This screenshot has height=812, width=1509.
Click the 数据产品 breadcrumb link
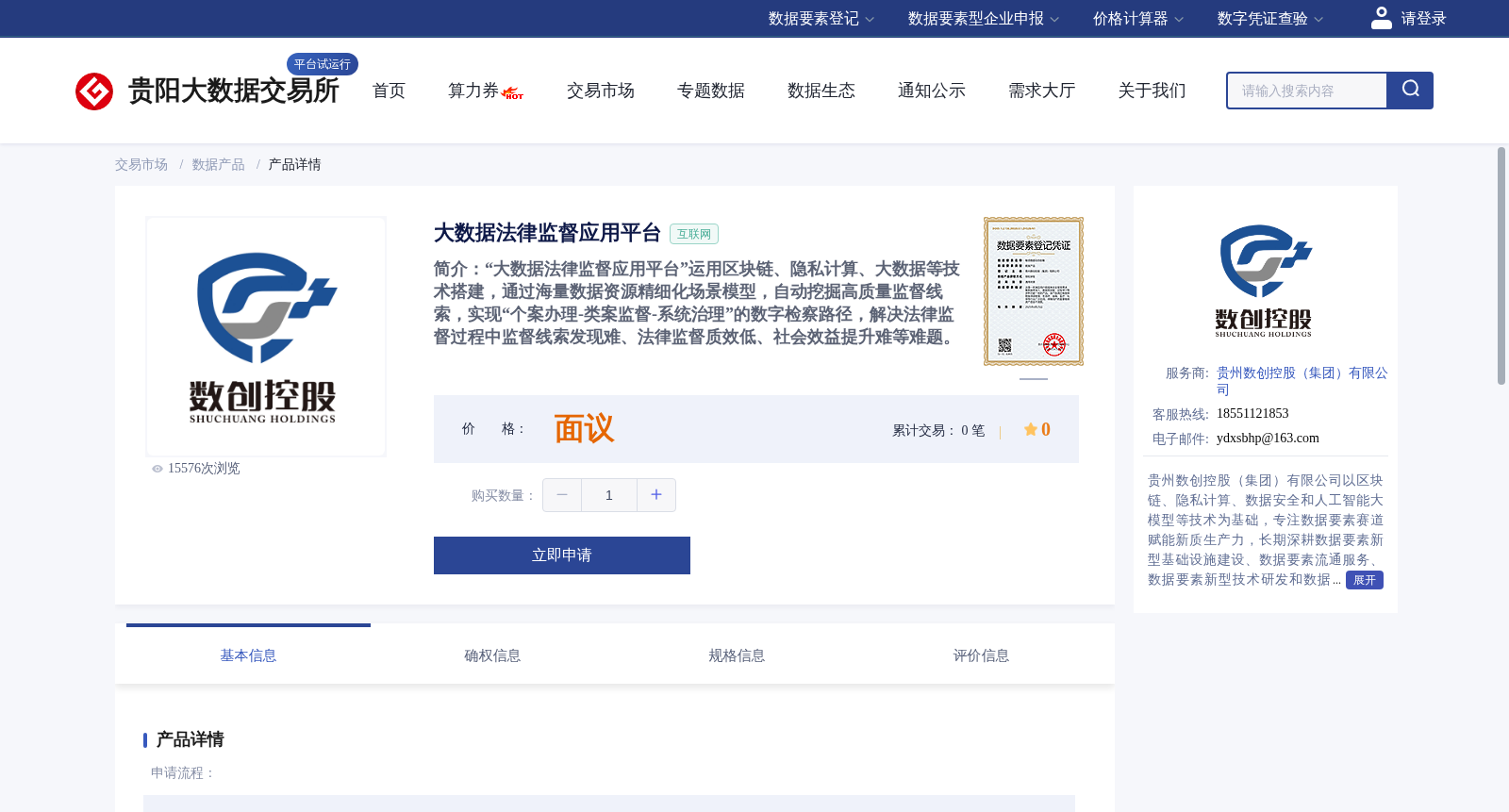click(x=219, y=165)
